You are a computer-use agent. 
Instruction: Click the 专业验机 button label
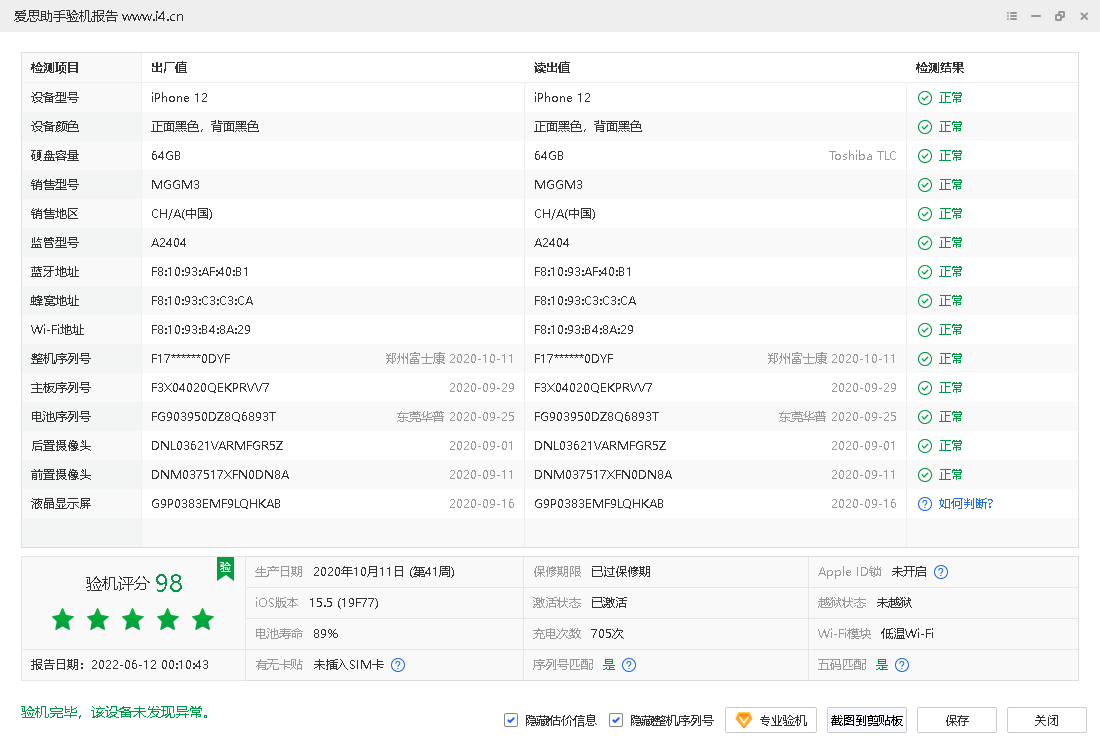click(x=783, y=720)
